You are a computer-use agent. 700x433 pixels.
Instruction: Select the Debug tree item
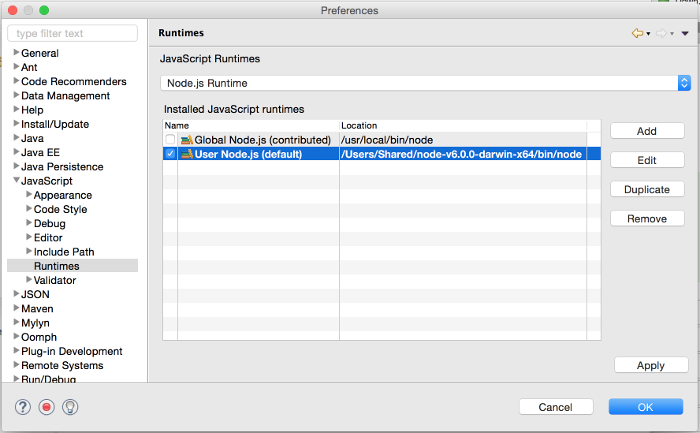tap(50, 224)
